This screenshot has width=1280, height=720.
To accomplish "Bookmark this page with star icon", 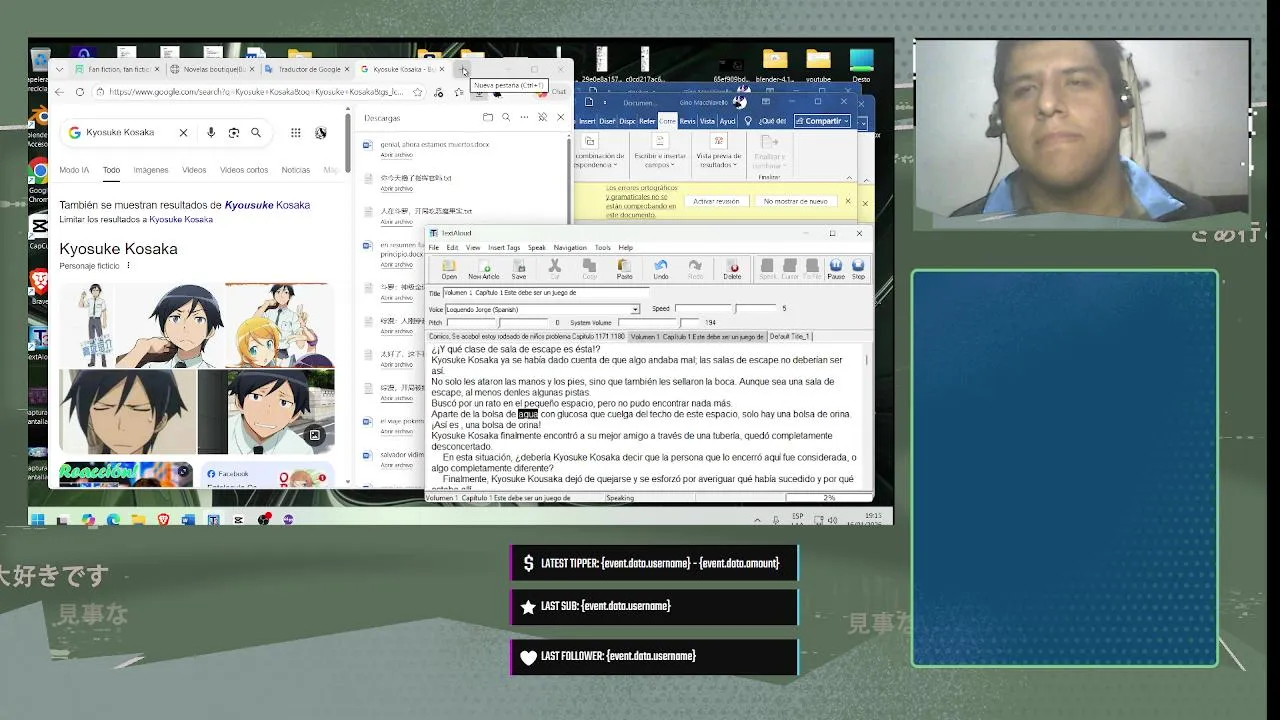I will point(417,92).
